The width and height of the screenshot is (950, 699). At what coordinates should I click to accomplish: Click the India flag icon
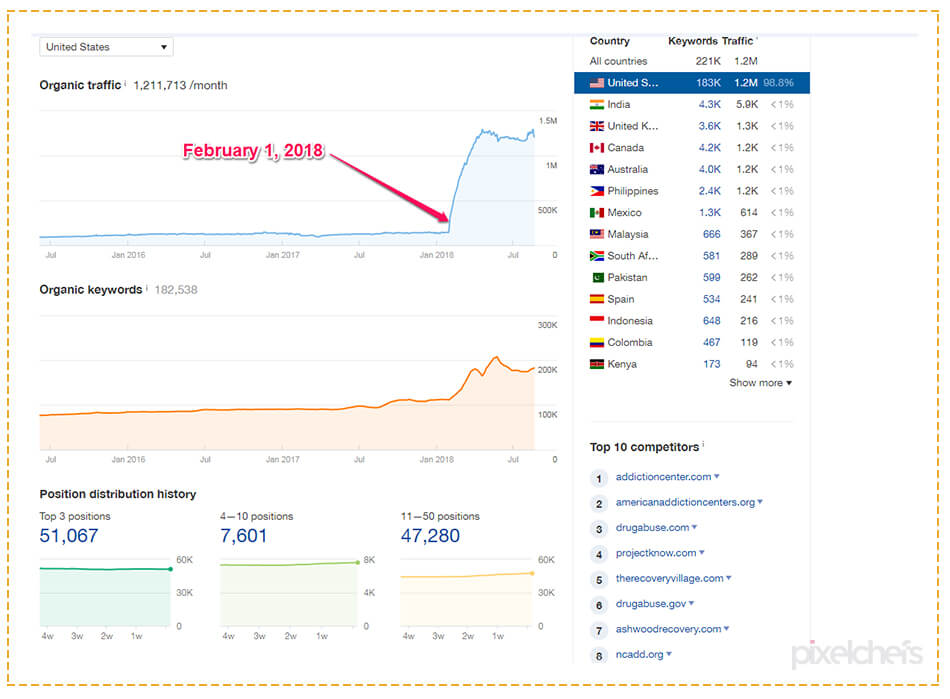click(597, 104)
